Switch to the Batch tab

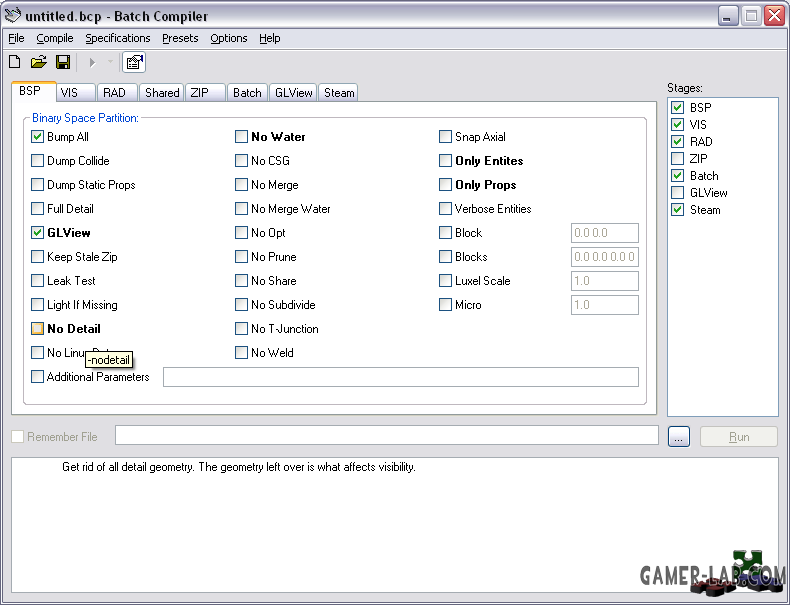(247, 93)
